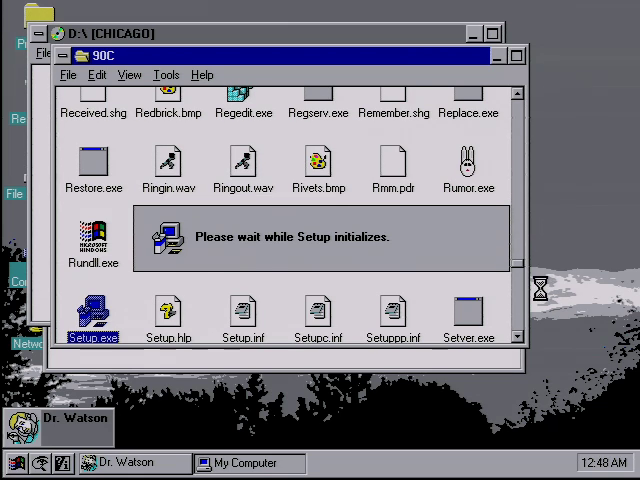Open the Help menu
The image size is (640, 480).
[202, 75]
